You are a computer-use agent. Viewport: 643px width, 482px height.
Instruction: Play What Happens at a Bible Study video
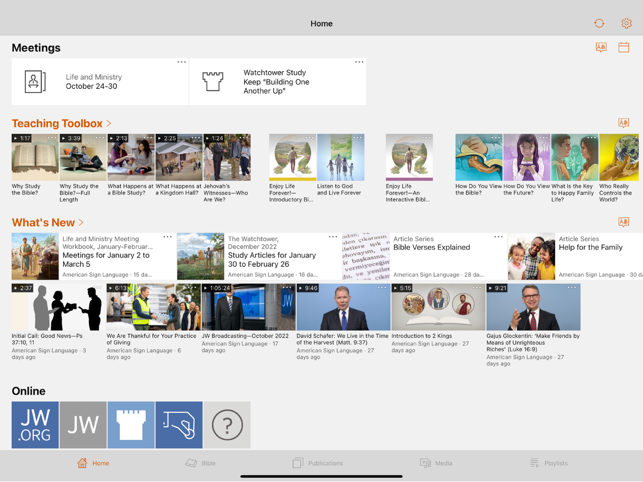(x=131, y=158)
